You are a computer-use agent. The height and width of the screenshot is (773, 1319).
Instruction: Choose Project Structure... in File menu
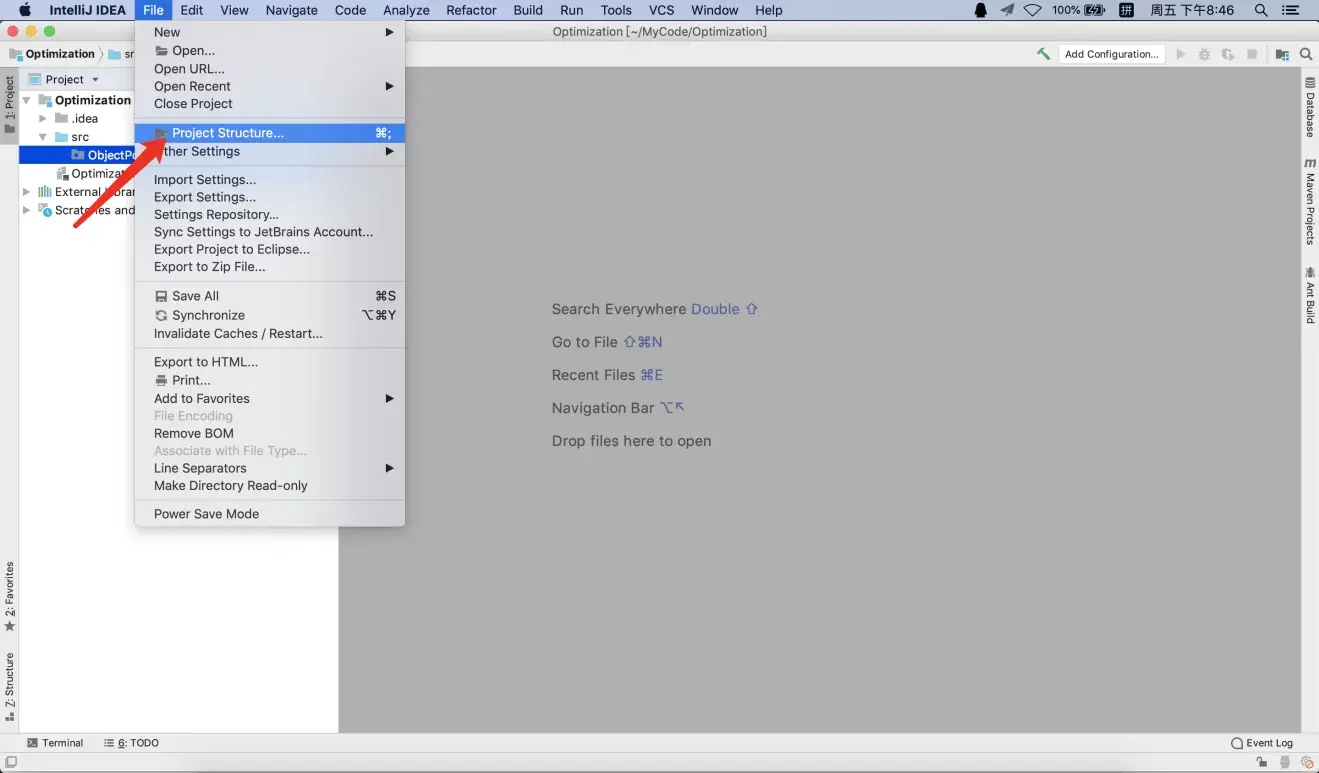(x=270, y=133)
